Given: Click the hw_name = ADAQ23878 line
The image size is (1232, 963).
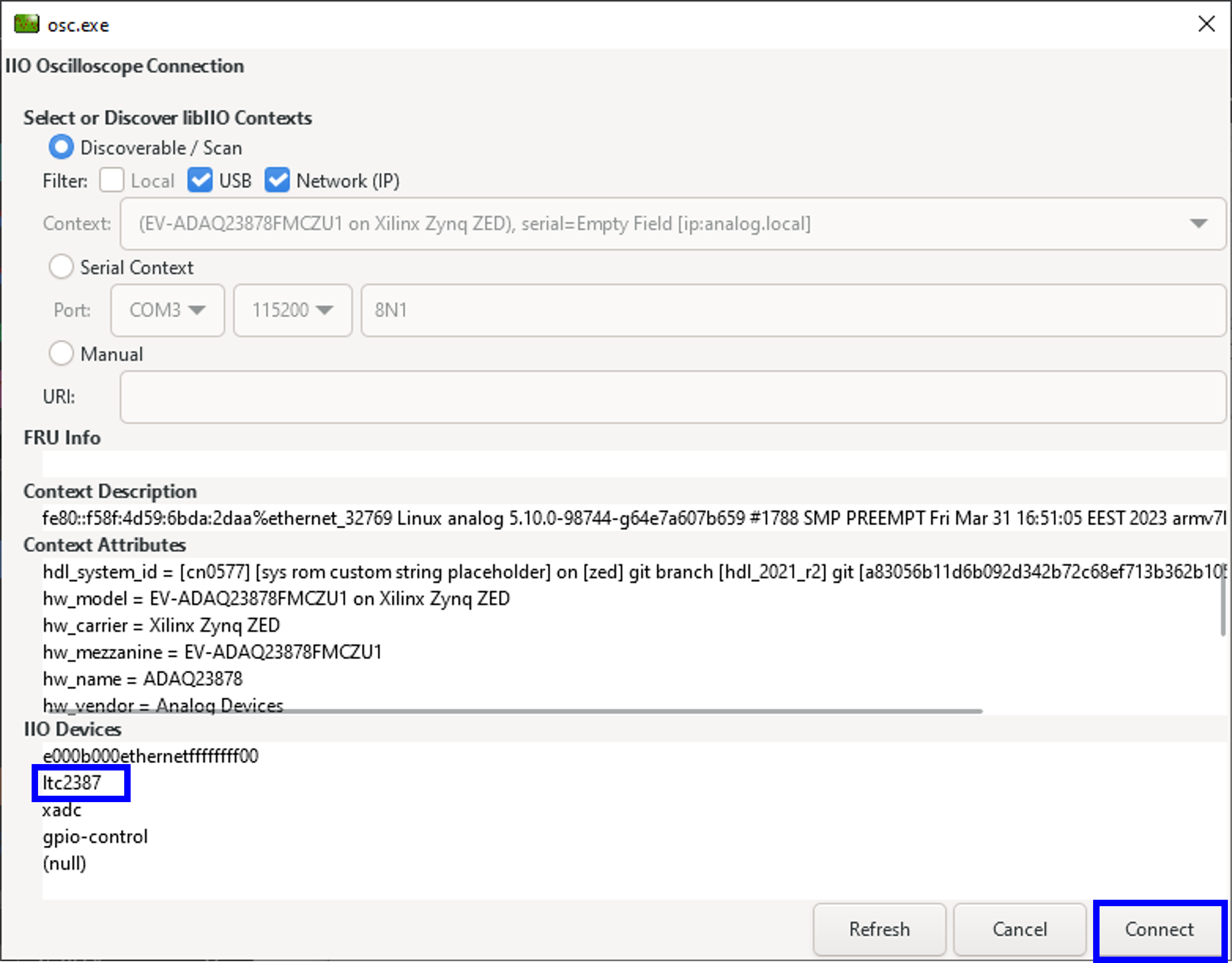Looking at the screenshot, I should coord(143,679).
